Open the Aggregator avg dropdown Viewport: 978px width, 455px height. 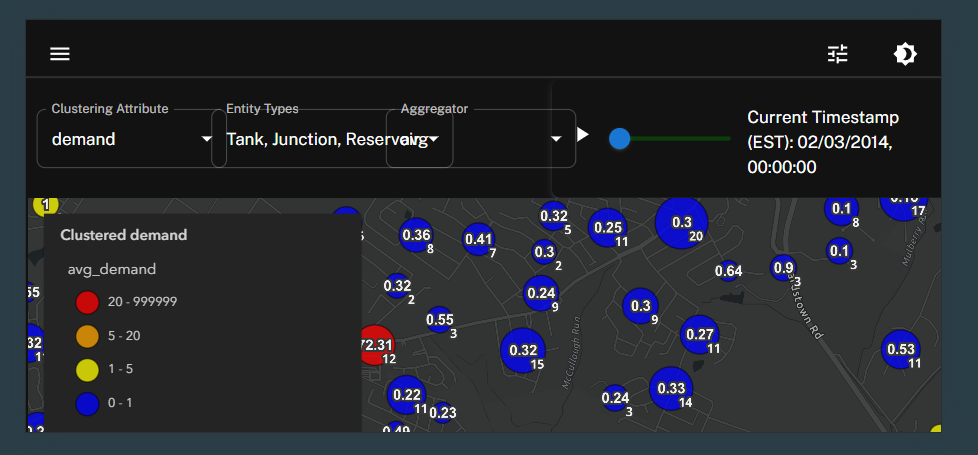481,139
